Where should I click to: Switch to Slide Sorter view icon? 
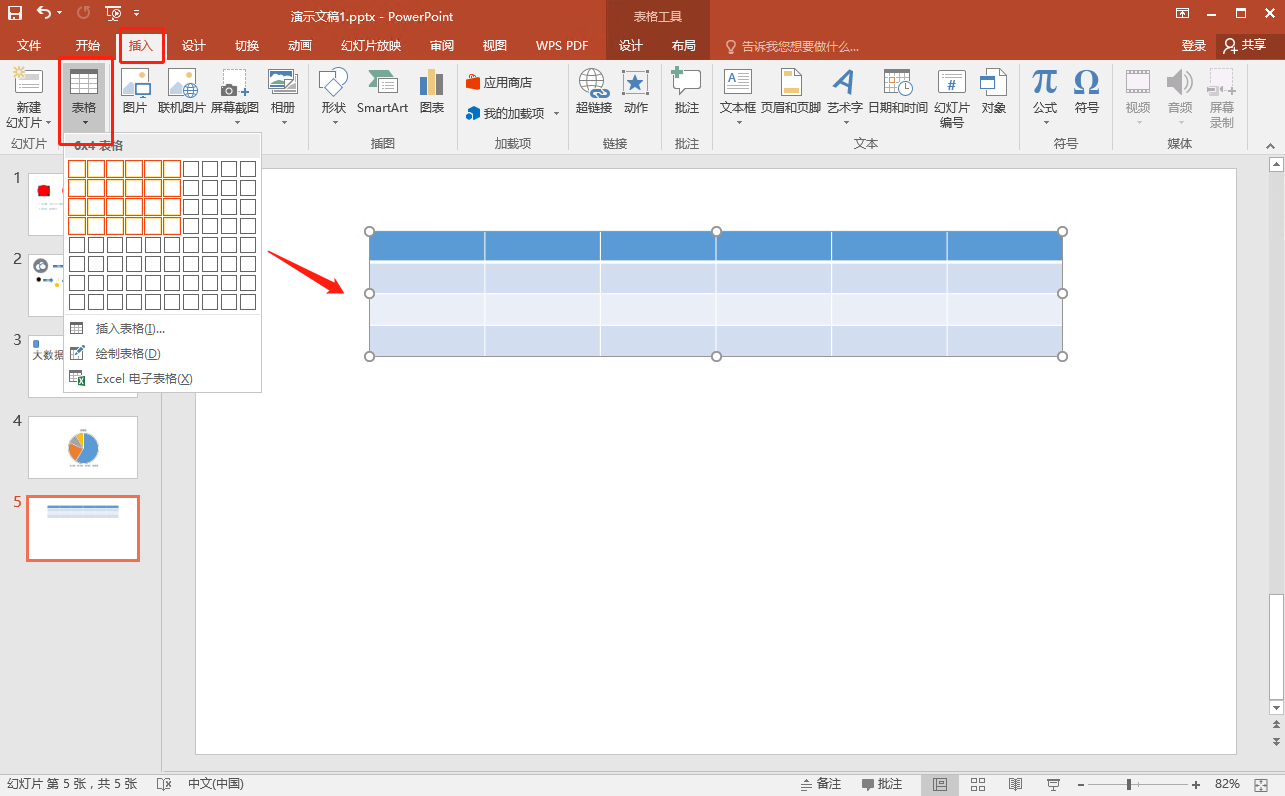point(978,784)
